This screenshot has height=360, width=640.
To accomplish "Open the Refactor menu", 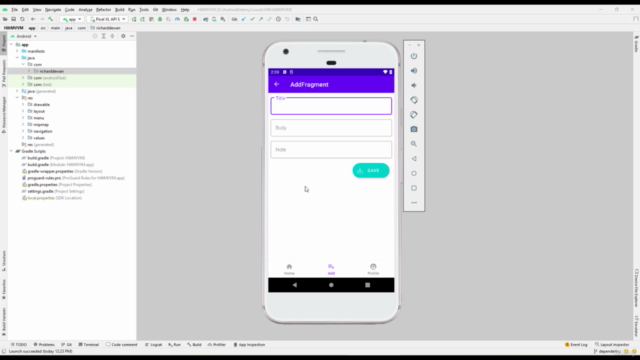I will (x=103, y=9).
